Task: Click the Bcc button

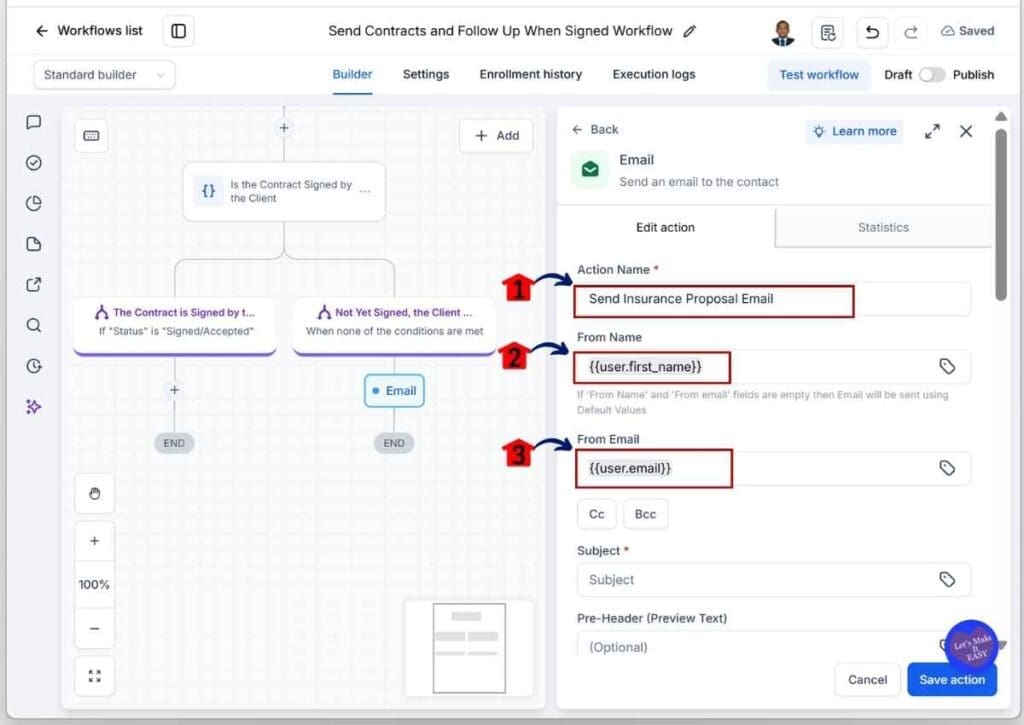Action: (x=645, y=514)
